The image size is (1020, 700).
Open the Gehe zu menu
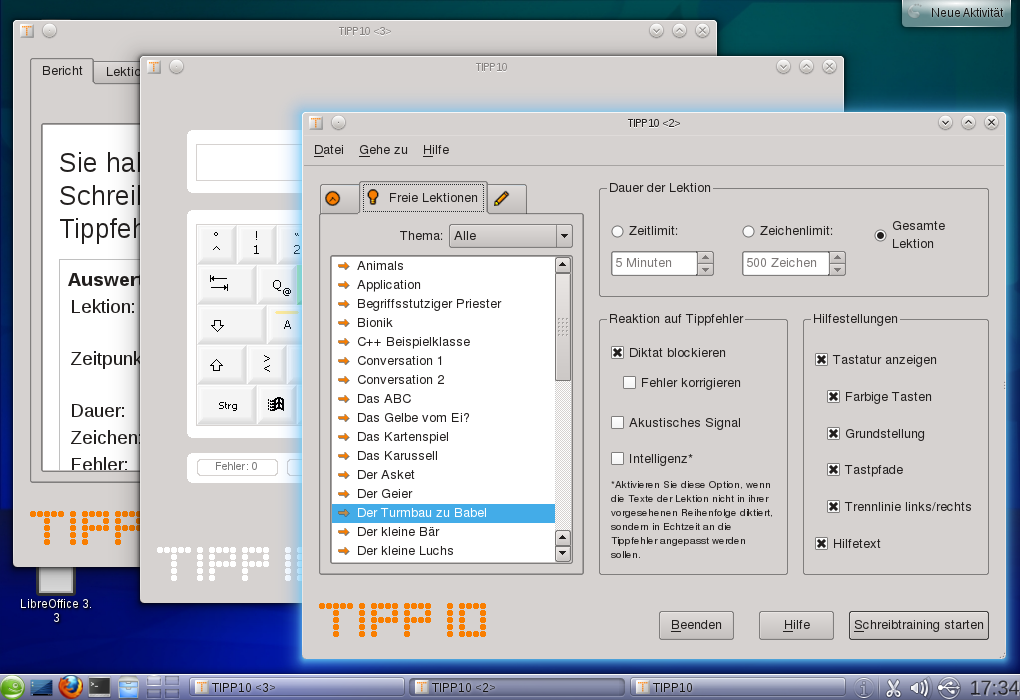point(383,150)
